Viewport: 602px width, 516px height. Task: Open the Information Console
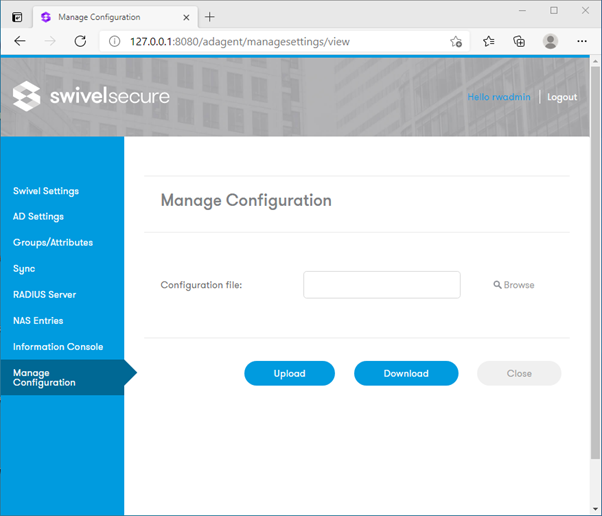(58, 347)
